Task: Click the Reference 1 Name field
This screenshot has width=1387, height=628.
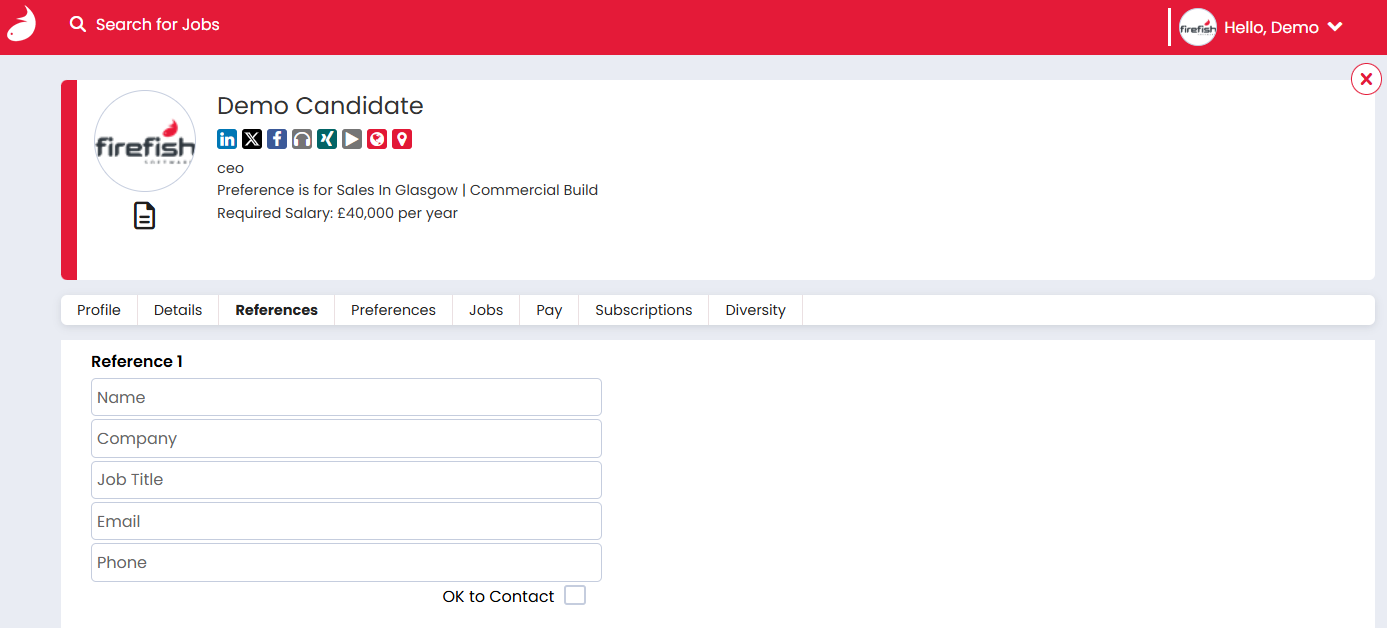Action: pos(346,397)
